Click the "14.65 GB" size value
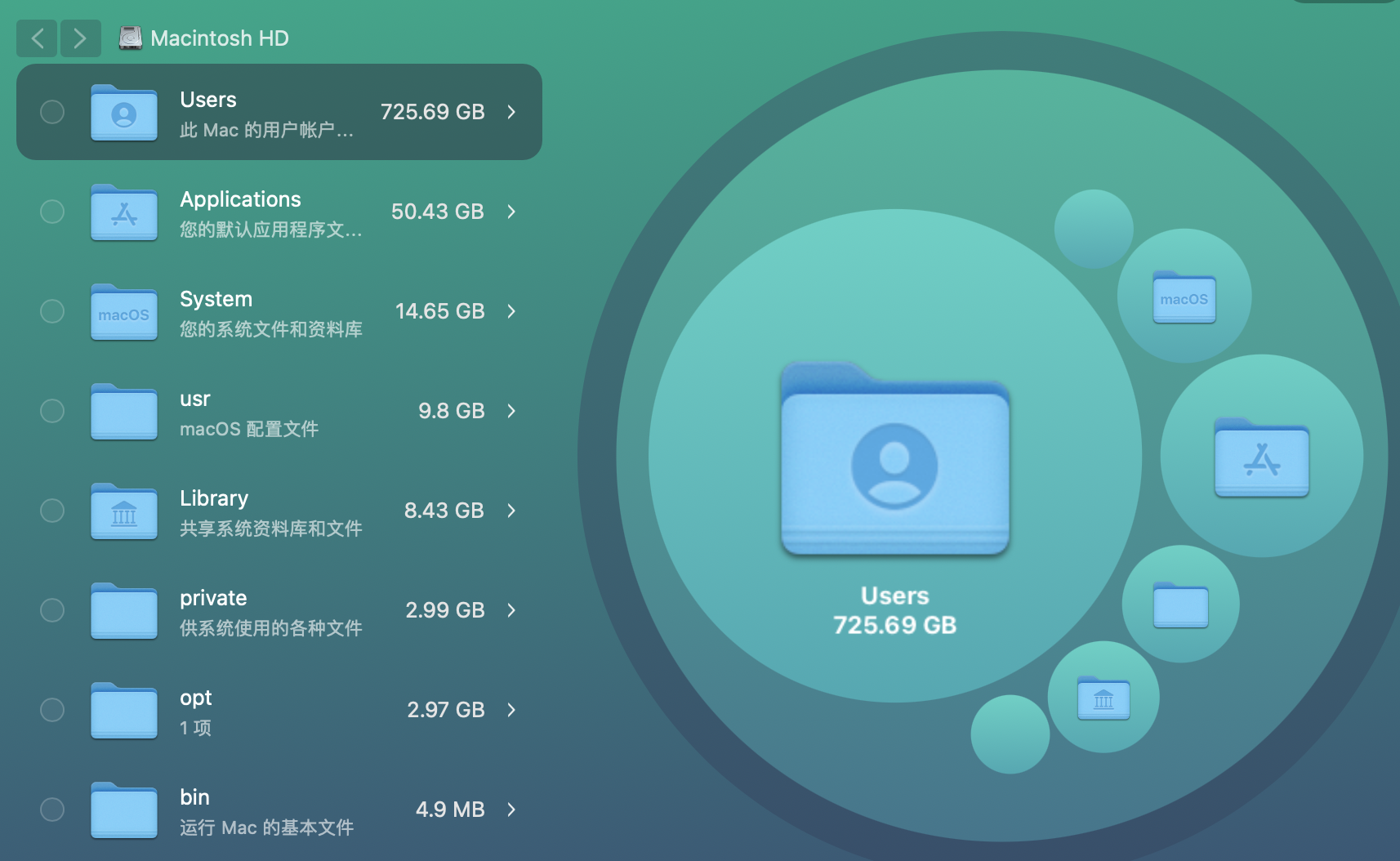Screen dimensions: 1400x861 440,311
